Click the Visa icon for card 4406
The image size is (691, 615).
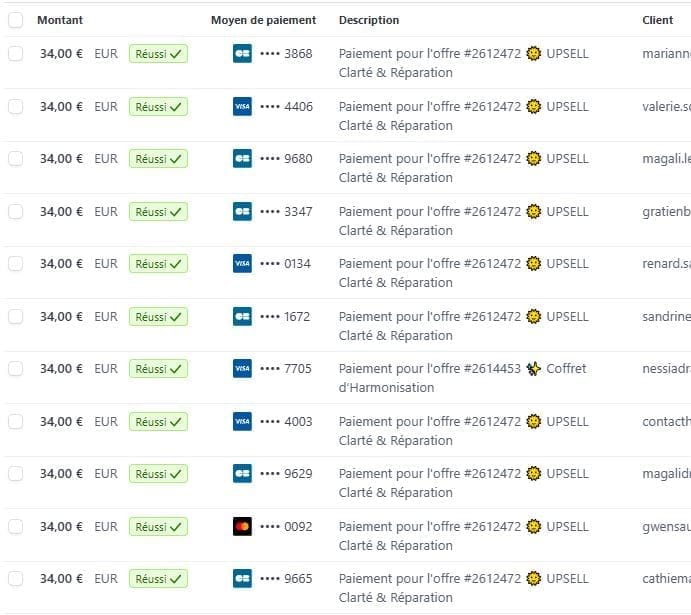(x=241, y=106)
